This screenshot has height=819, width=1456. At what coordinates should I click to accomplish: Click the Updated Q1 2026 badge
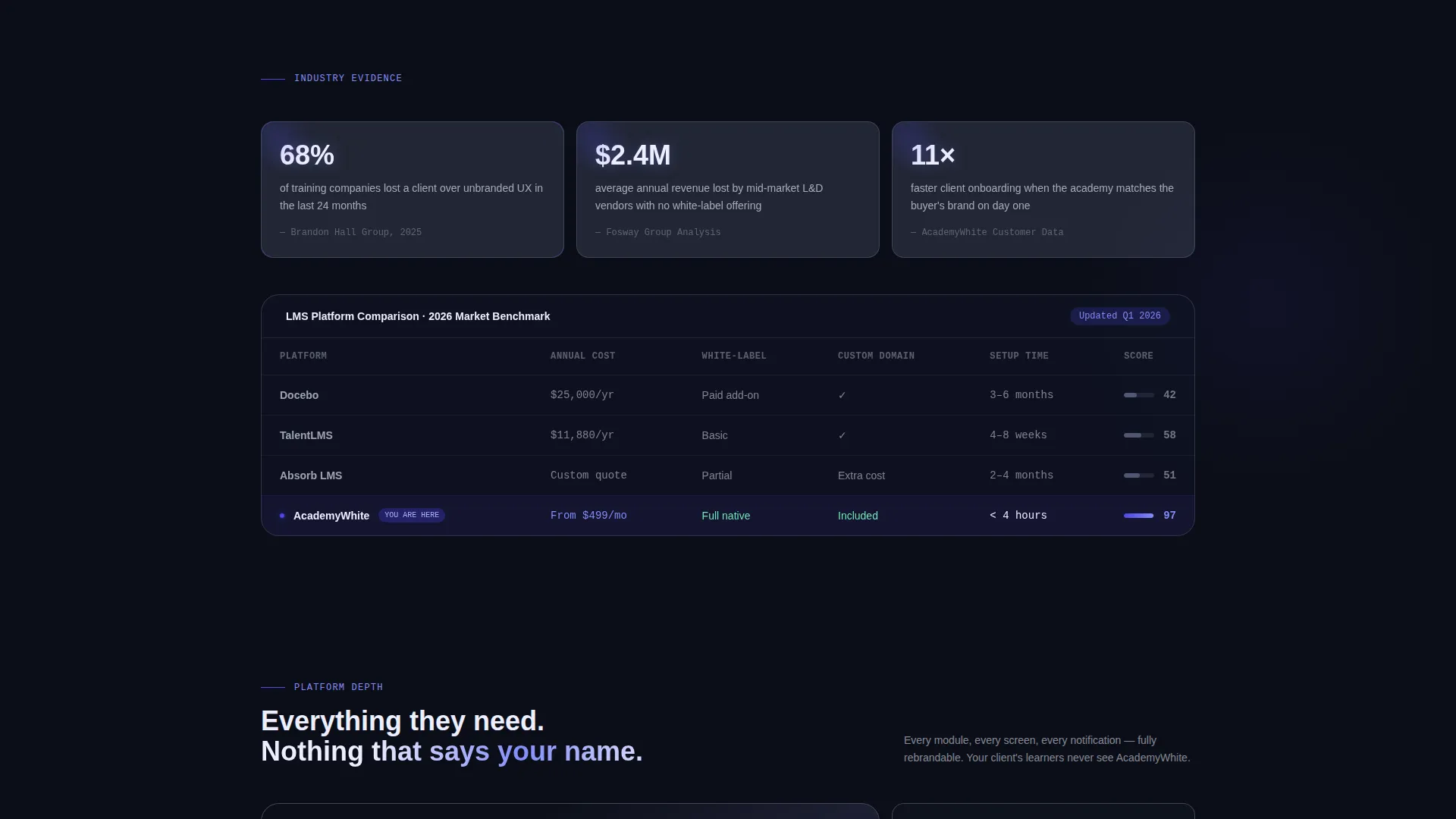coord(1119,316)
